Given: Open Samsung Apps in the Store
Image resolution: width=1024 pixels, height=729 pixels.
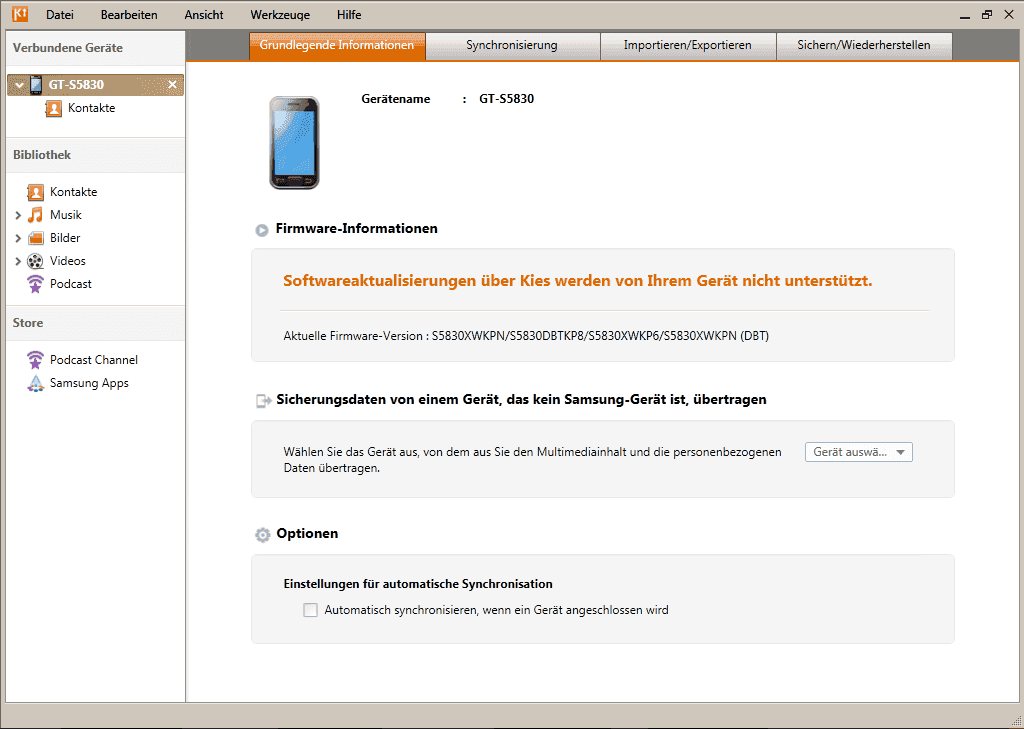Looking at the screenshot, I should click(x=89, y=383).
